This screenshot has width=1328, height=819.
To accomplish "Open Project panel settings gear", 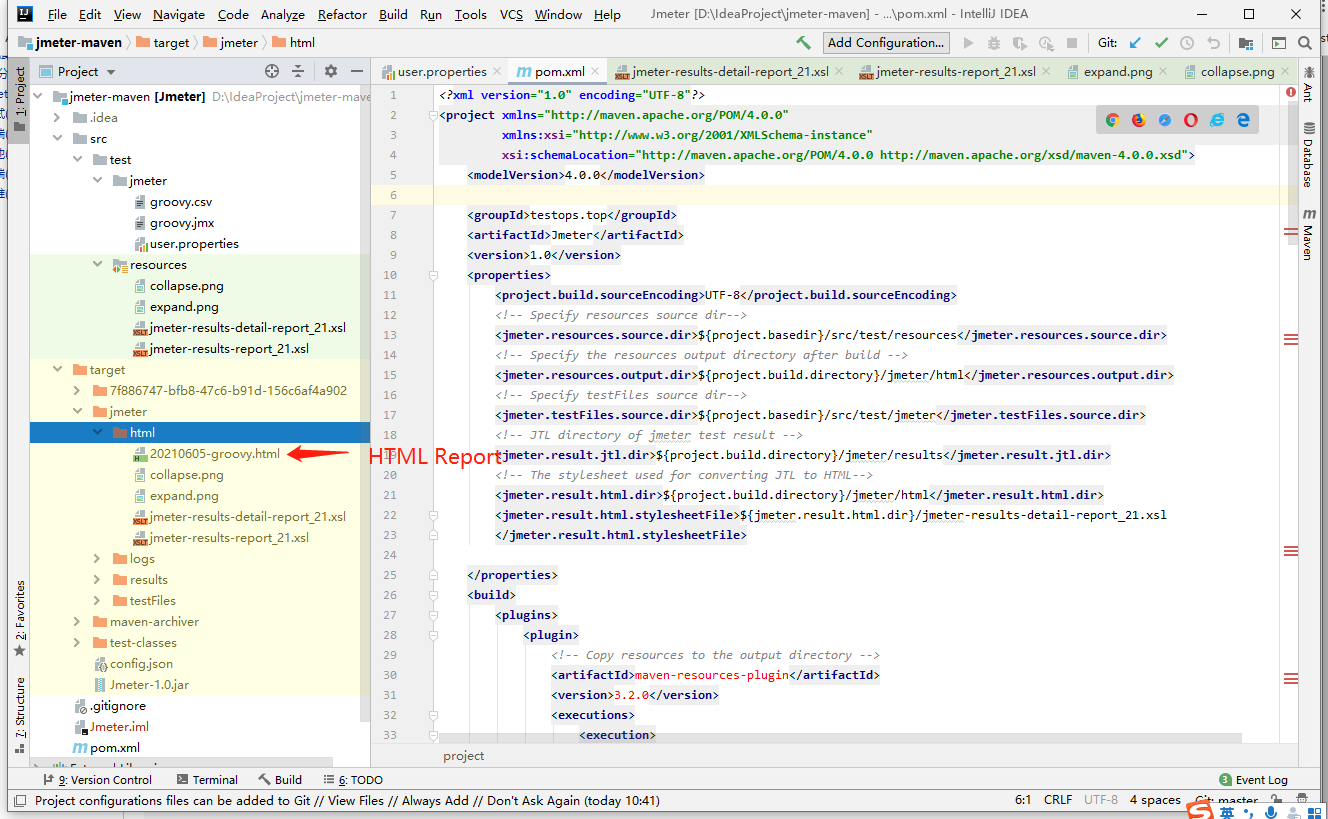I will pos(331,71).
